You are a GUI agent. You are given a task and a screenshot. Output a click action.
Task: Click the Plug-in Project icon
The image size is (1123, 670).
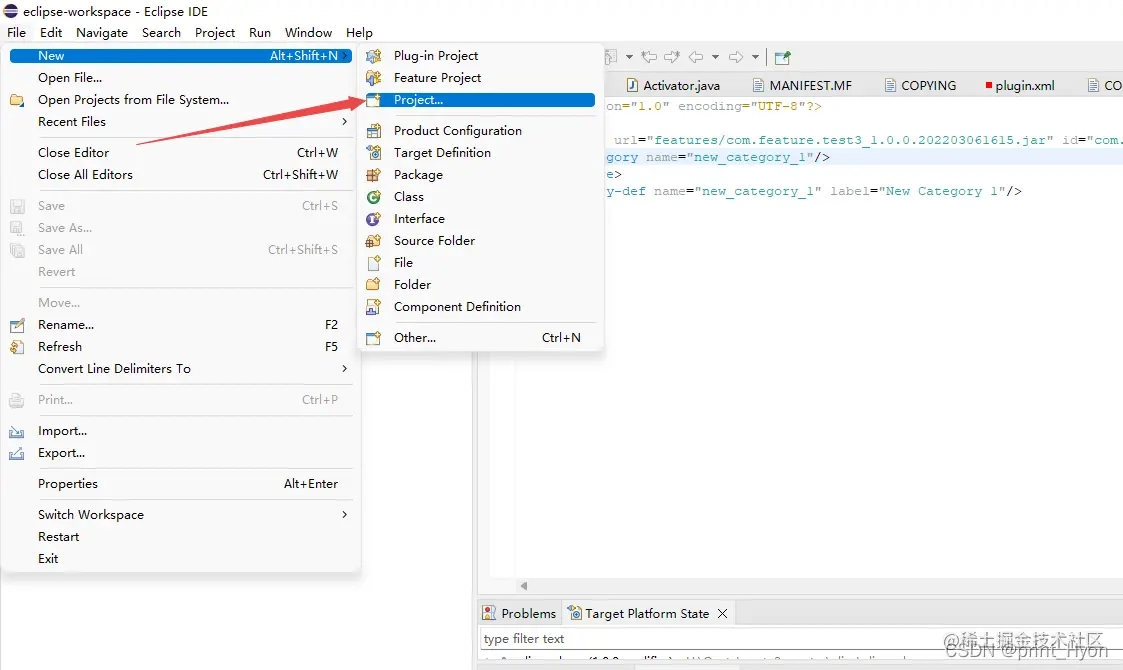click(373, 56)
